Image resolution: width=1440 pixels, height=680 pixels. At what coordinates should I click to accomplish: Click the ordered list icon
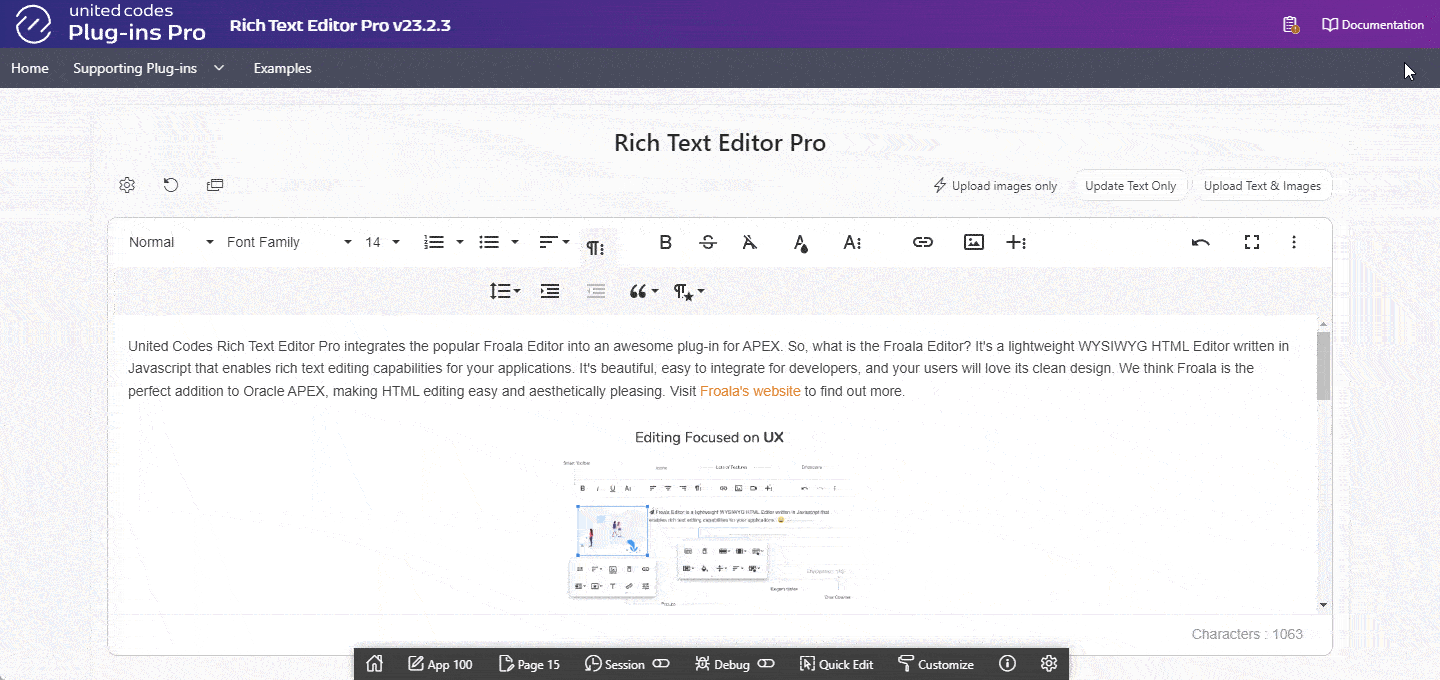(x=434, y=242)
